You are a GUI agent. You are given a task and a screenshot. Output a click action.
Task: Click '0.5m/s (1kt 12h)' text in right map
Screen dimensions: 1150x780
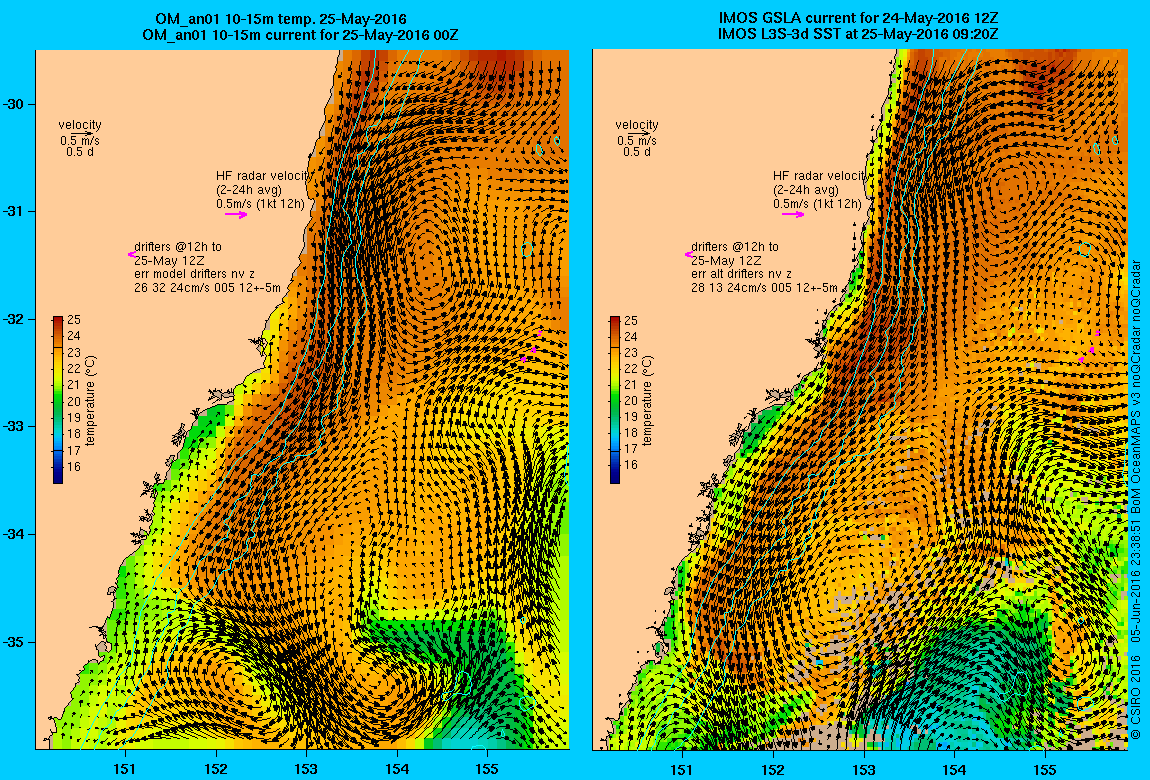click(x=817, y=204)
